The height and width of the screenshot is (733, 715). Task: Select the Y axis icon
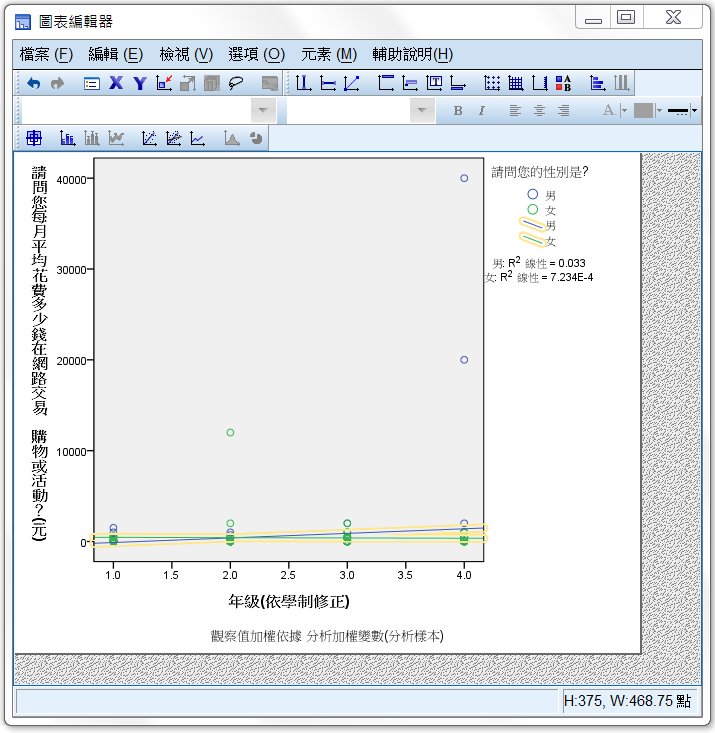[x=140, y=84]
